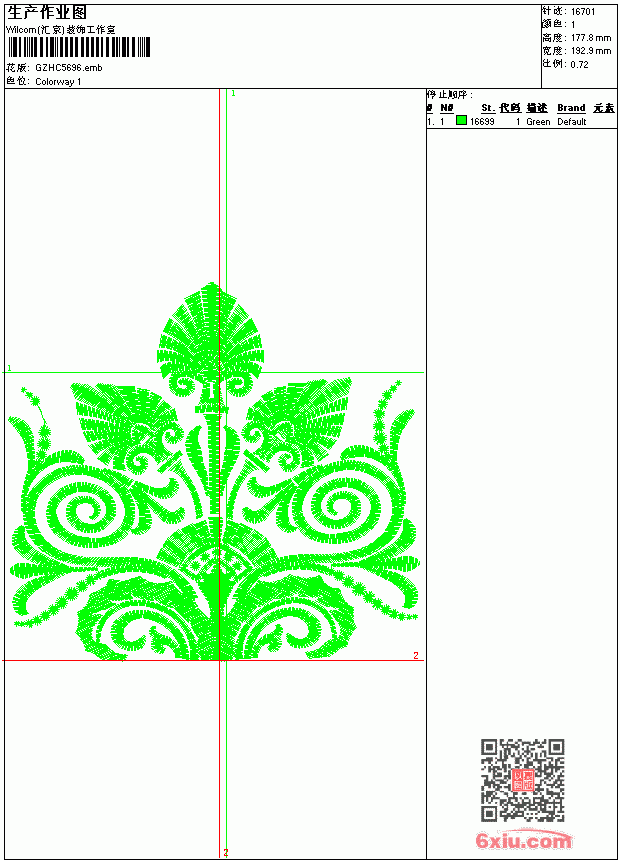Screen dimensions: 620x860
Task: Click the red marker 2 on the horizontal line
Action: coord(416,655)
